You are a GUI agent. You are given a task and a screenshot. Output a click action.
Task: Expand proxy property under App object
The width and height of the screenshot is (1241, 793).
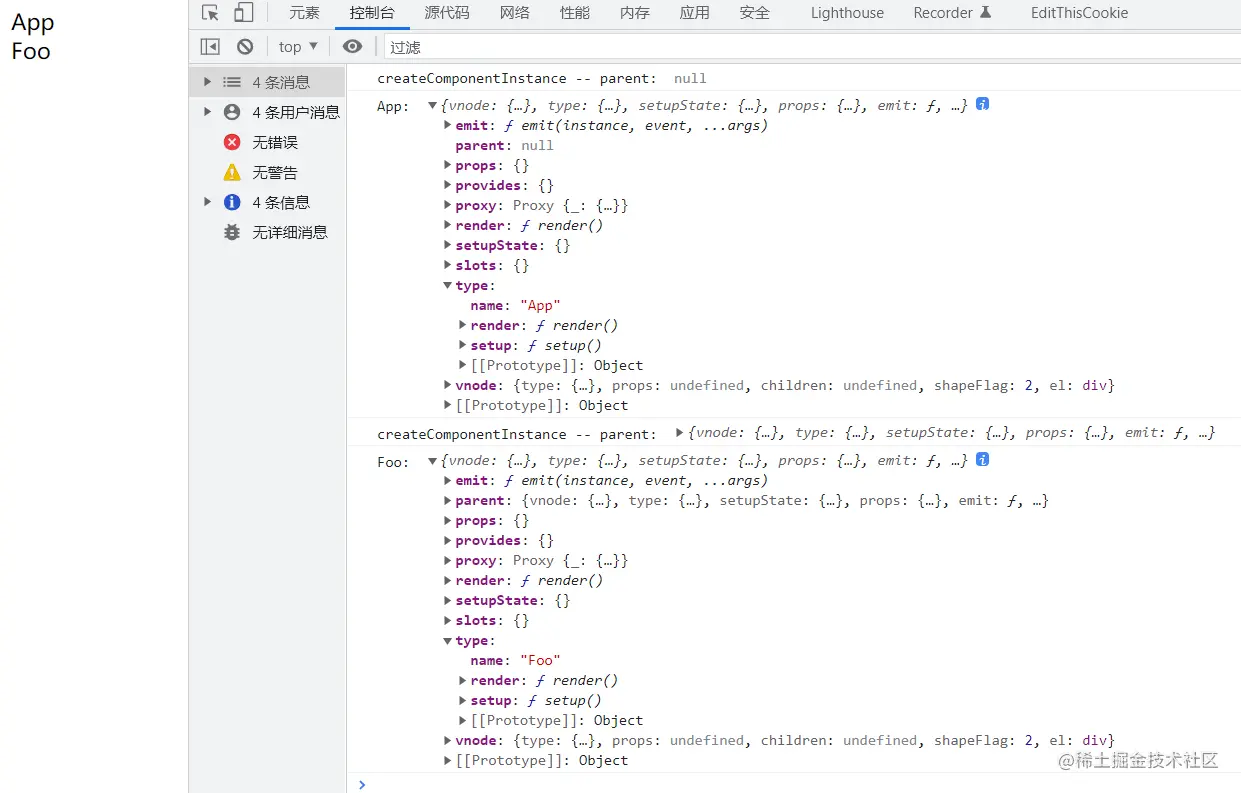pos(447,205)
